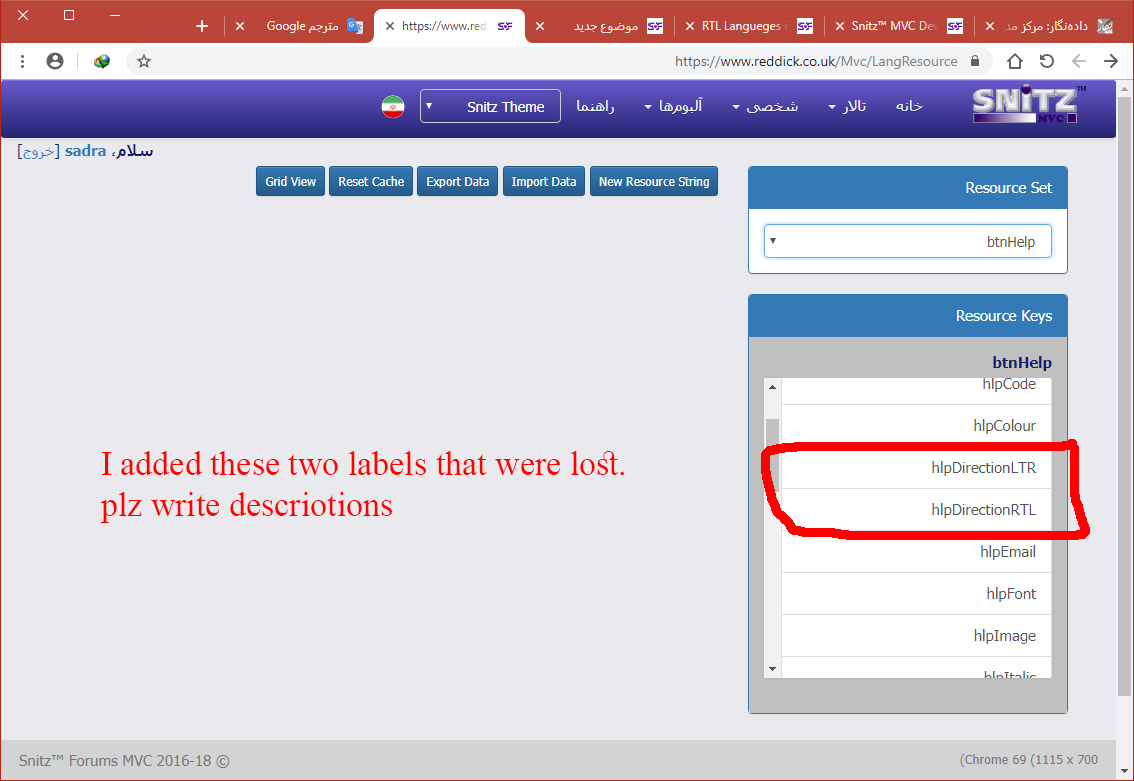Click the browser home icon

click(x=1014, y=61)
